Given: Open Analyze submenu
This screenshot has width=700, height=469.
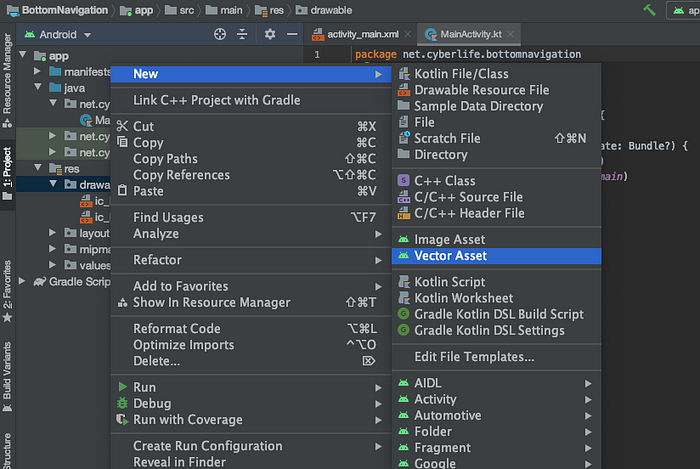Looking at the screenshot, I should tap(251, 233).
